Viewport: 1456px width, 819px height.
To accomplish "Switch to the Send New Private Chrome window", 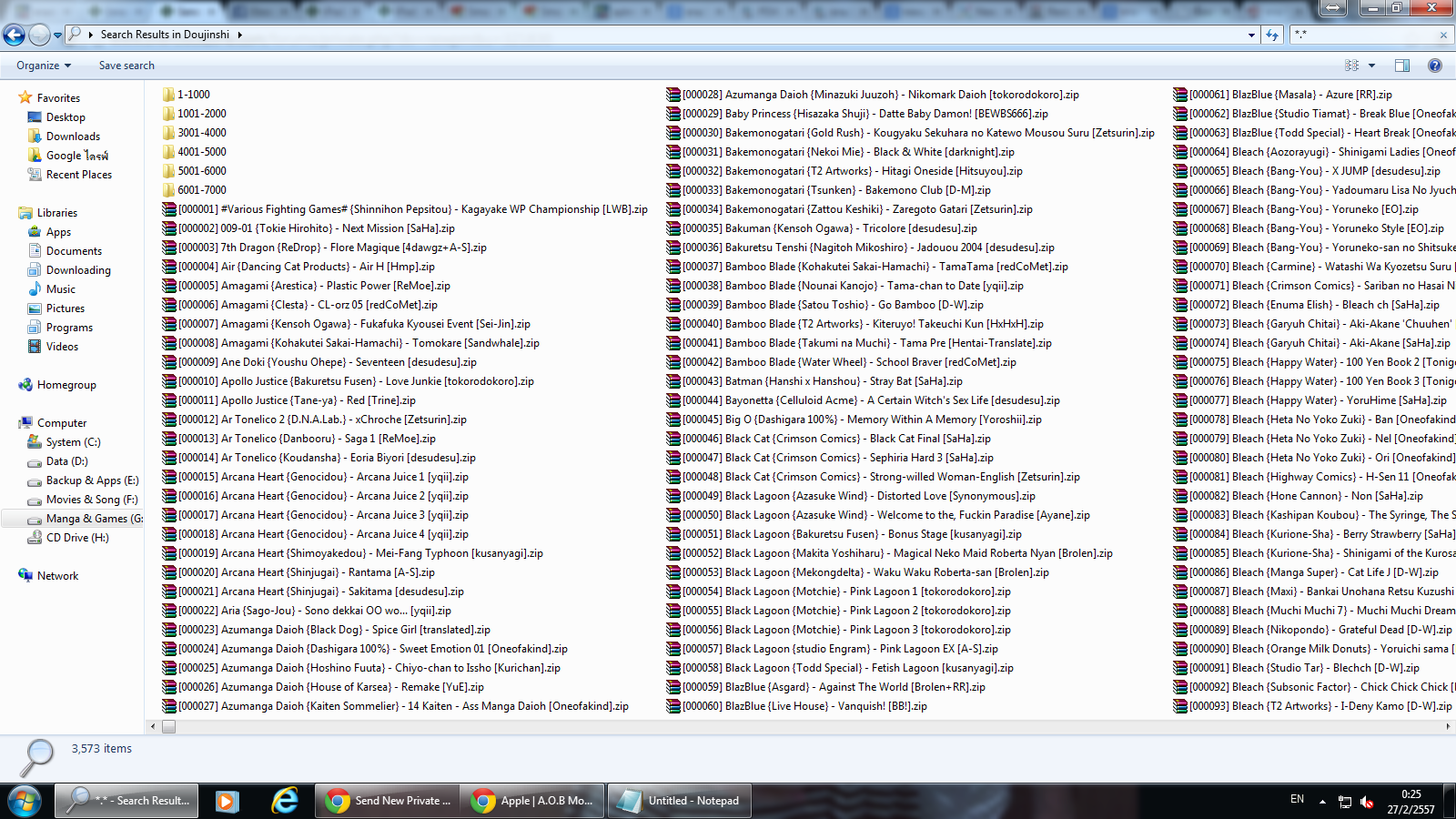I will [389, 801].
